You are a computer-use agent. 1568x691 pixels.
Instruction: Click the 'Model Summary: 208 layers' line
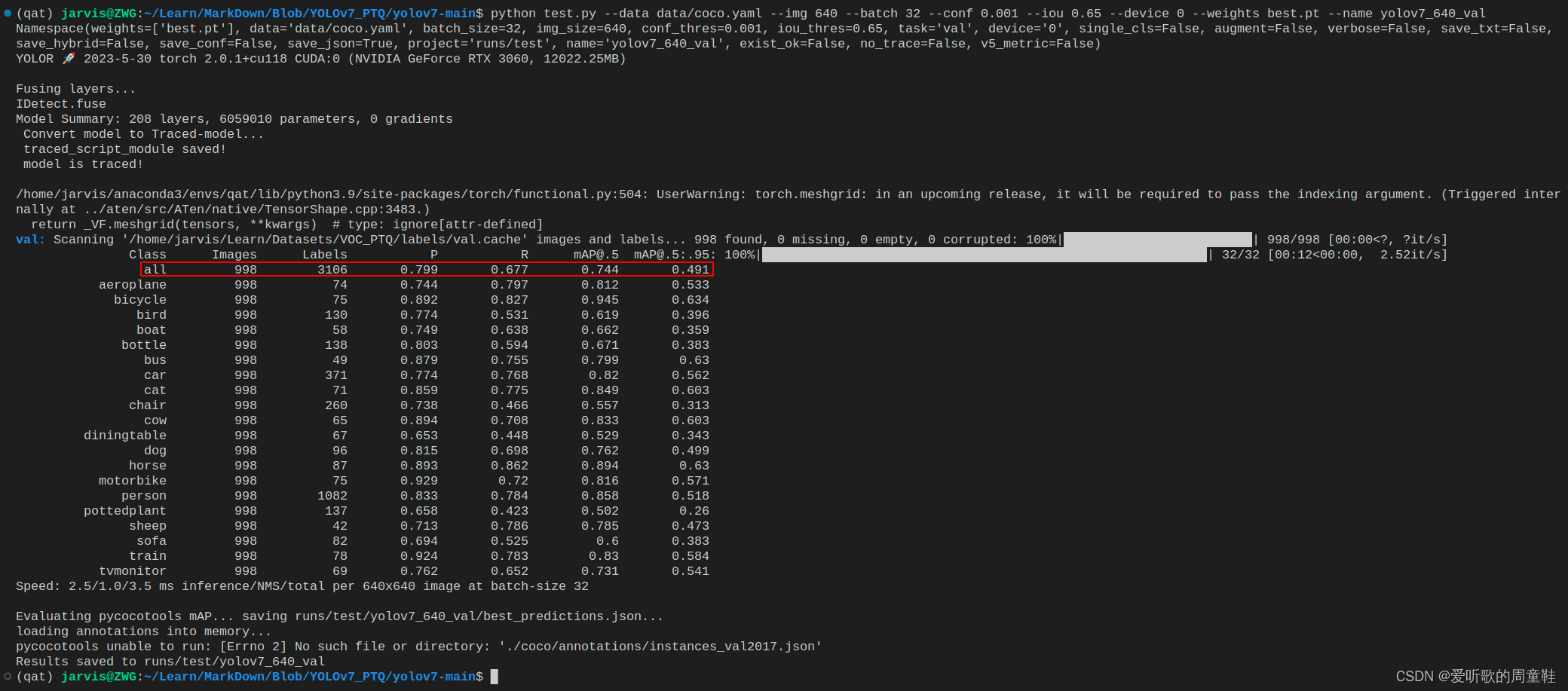[234, 119]
